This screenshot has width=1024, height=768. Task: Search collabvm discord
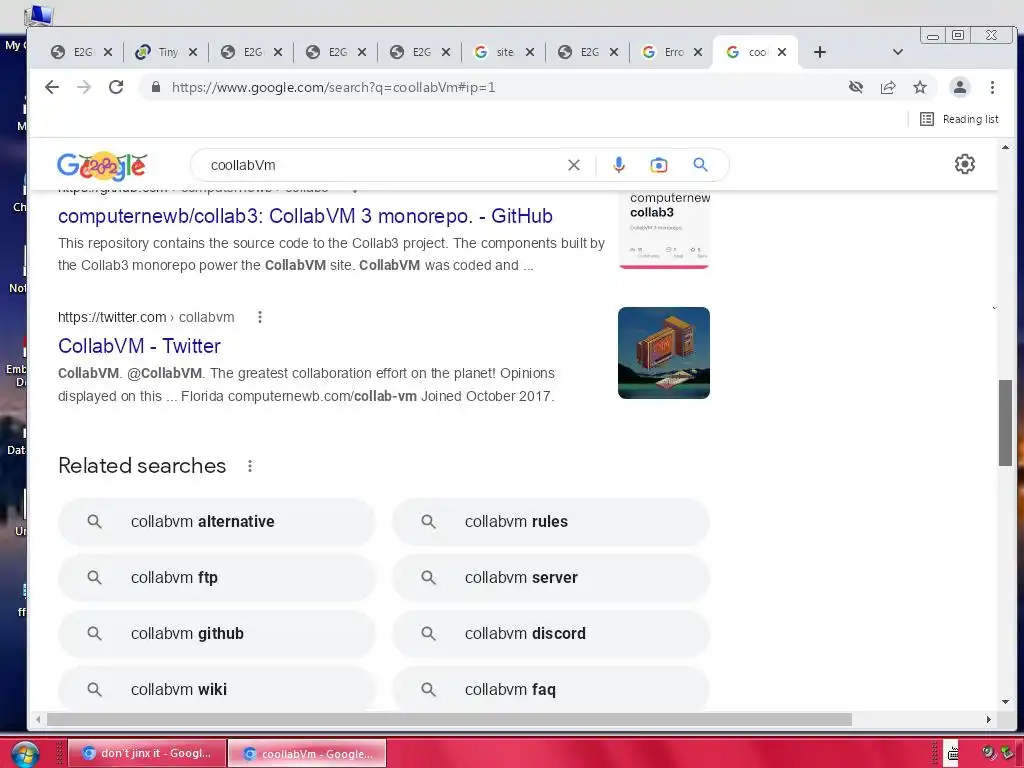tap(551, 633)
